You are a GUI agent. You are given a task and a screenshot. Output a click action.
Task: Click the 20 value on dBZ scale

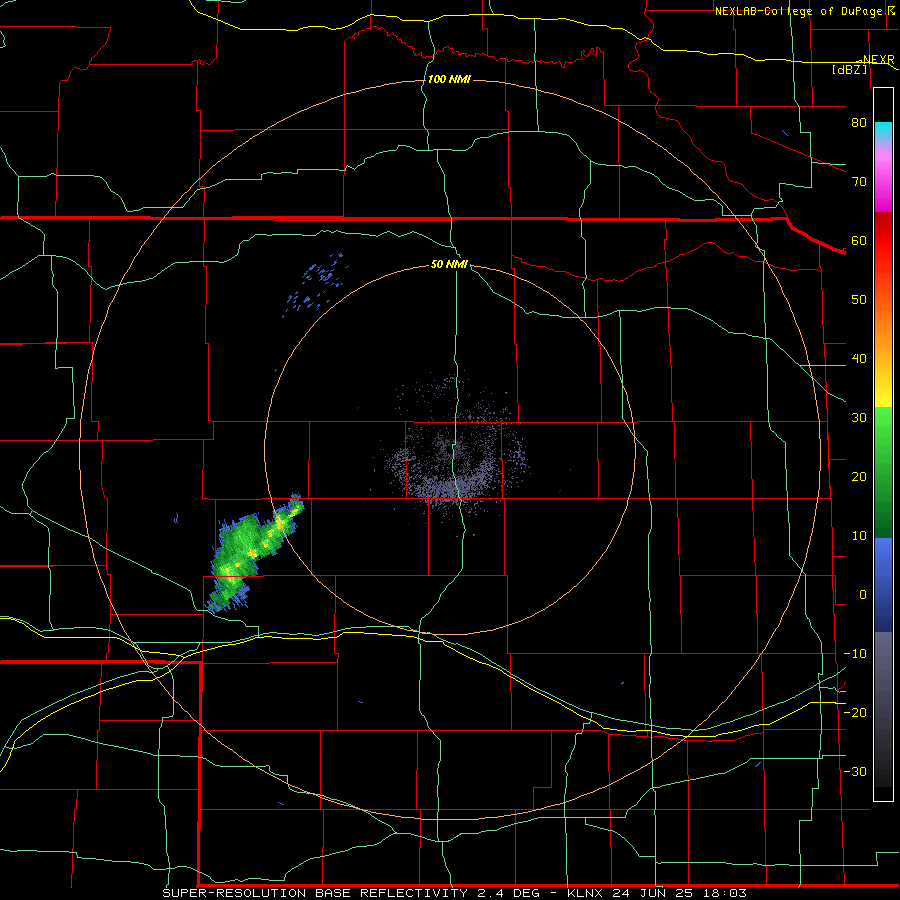(859, 476)
